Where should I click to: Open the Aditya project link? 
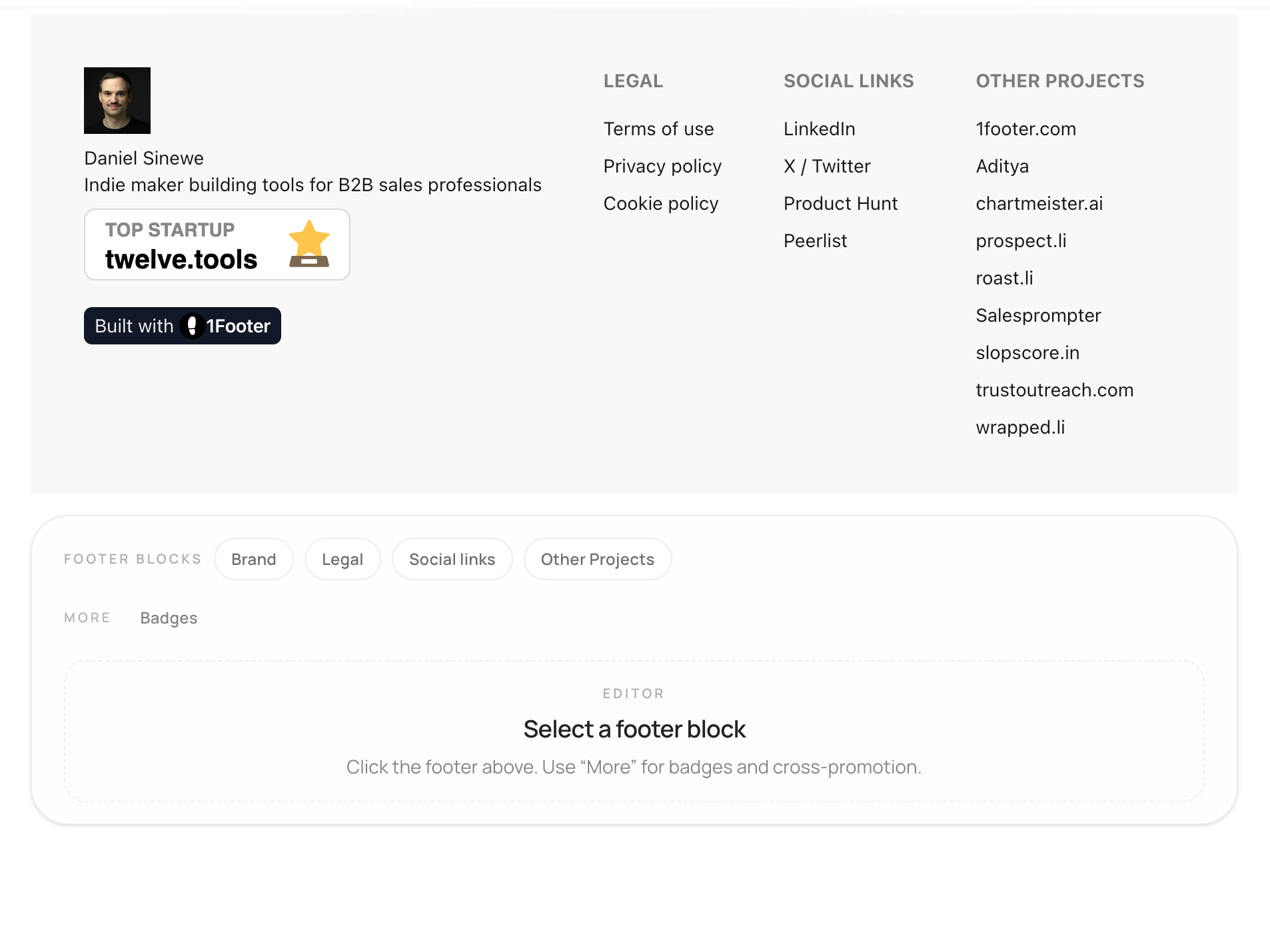pyautogui.click(x=1002, y=167)
